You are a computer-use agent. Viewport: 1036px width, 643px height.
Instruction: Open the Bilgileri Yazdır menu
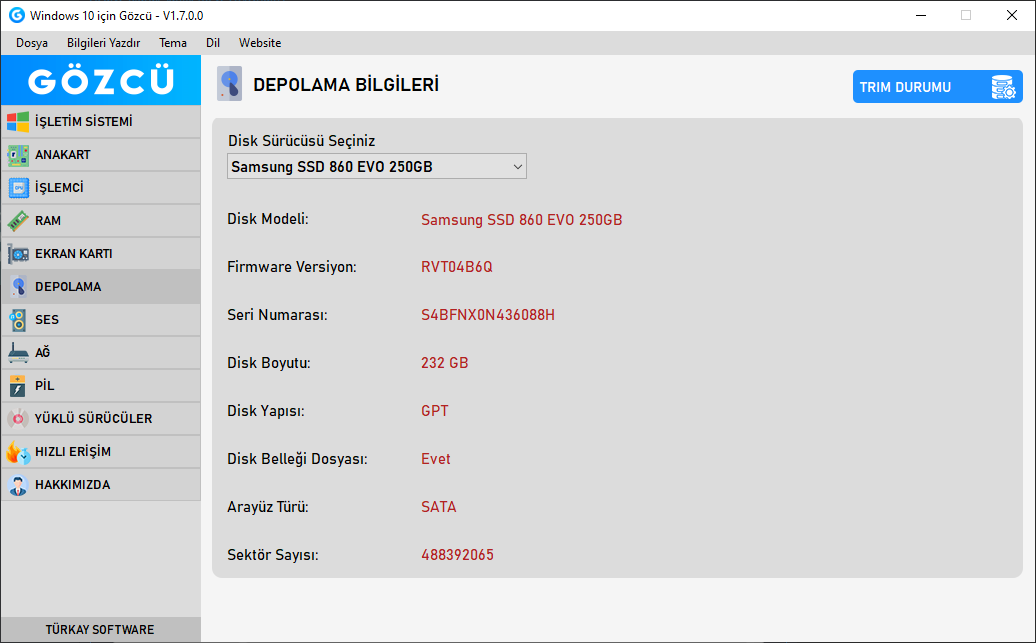point(104,43)
